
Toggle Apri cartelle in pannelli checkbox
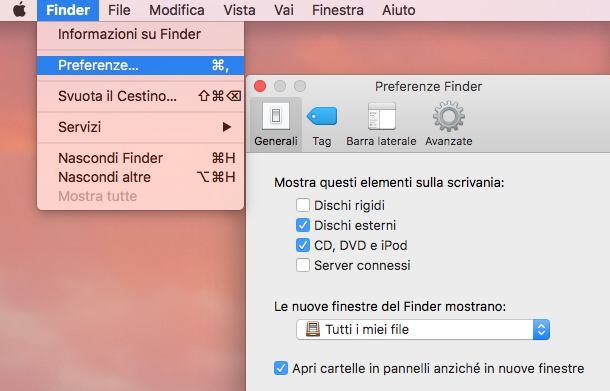pyautogui.click(x=281, y=368)
